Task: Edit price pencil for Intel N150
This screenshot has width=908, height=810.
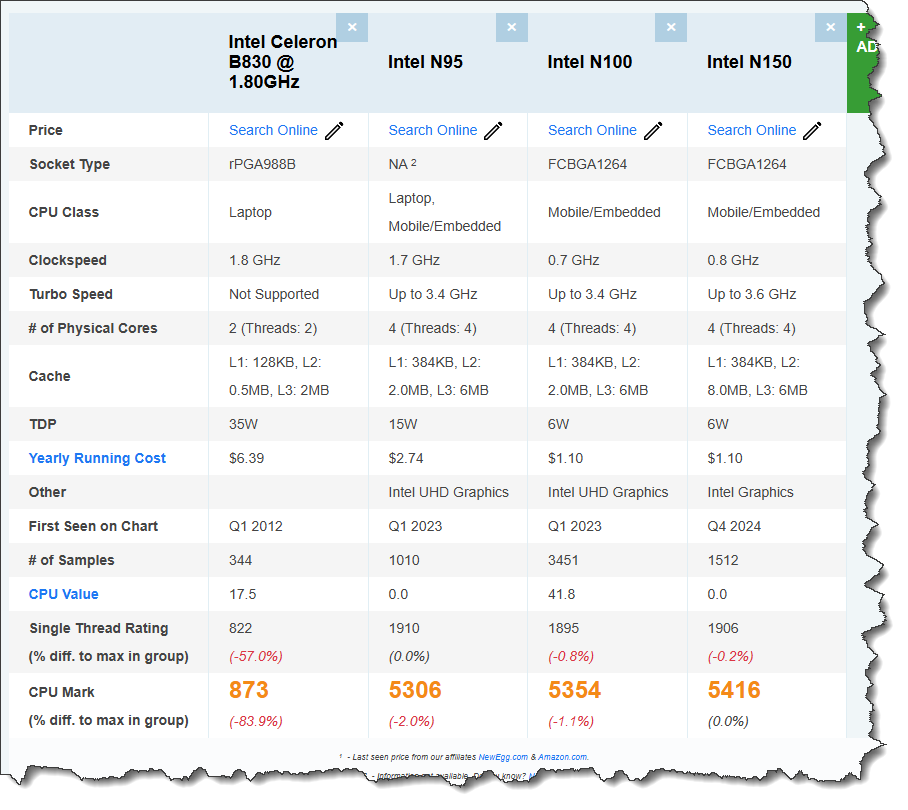Action: pos(812,131)
